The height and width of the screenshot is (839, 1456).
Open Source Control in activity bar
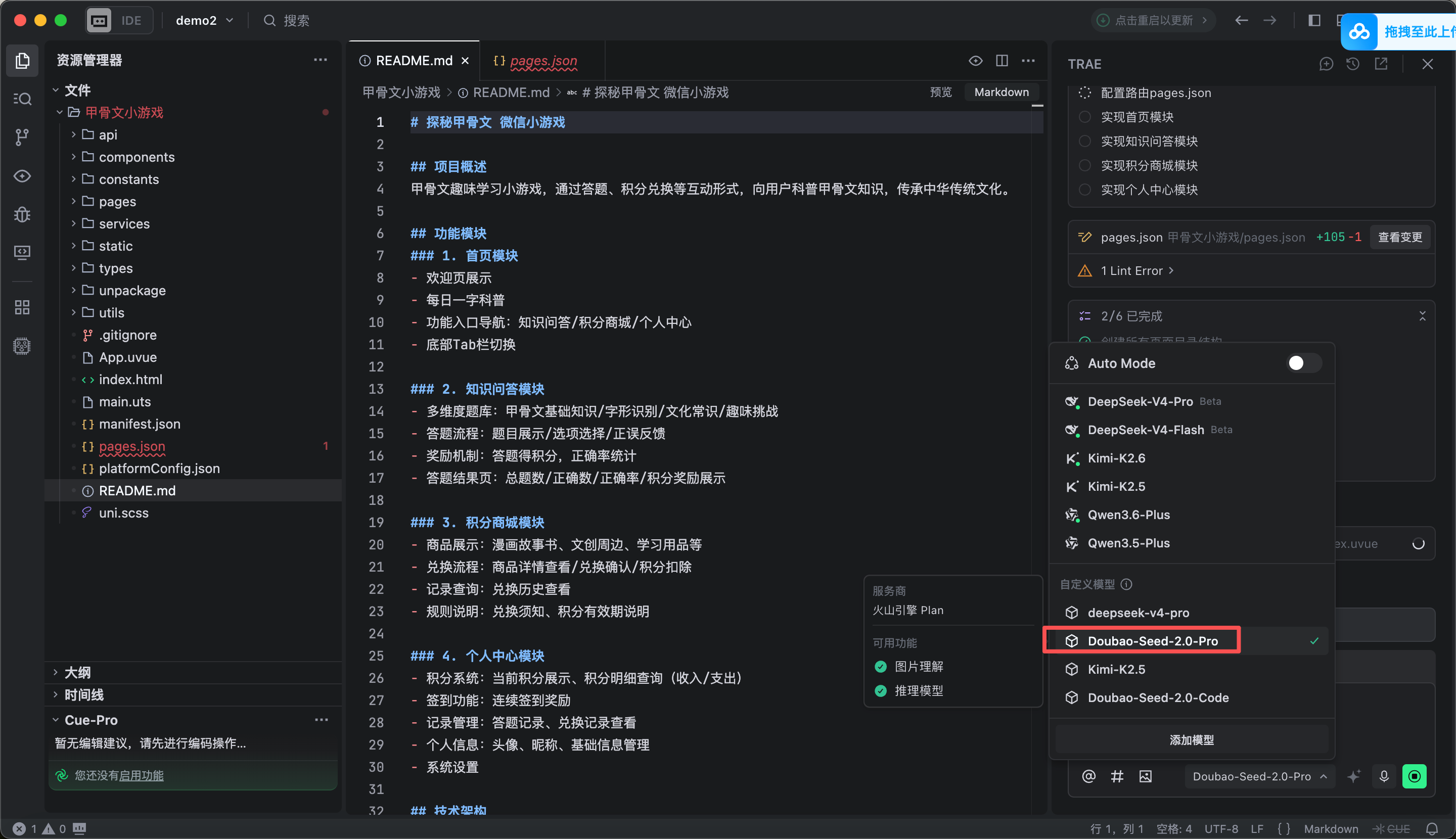pos(22,137)
